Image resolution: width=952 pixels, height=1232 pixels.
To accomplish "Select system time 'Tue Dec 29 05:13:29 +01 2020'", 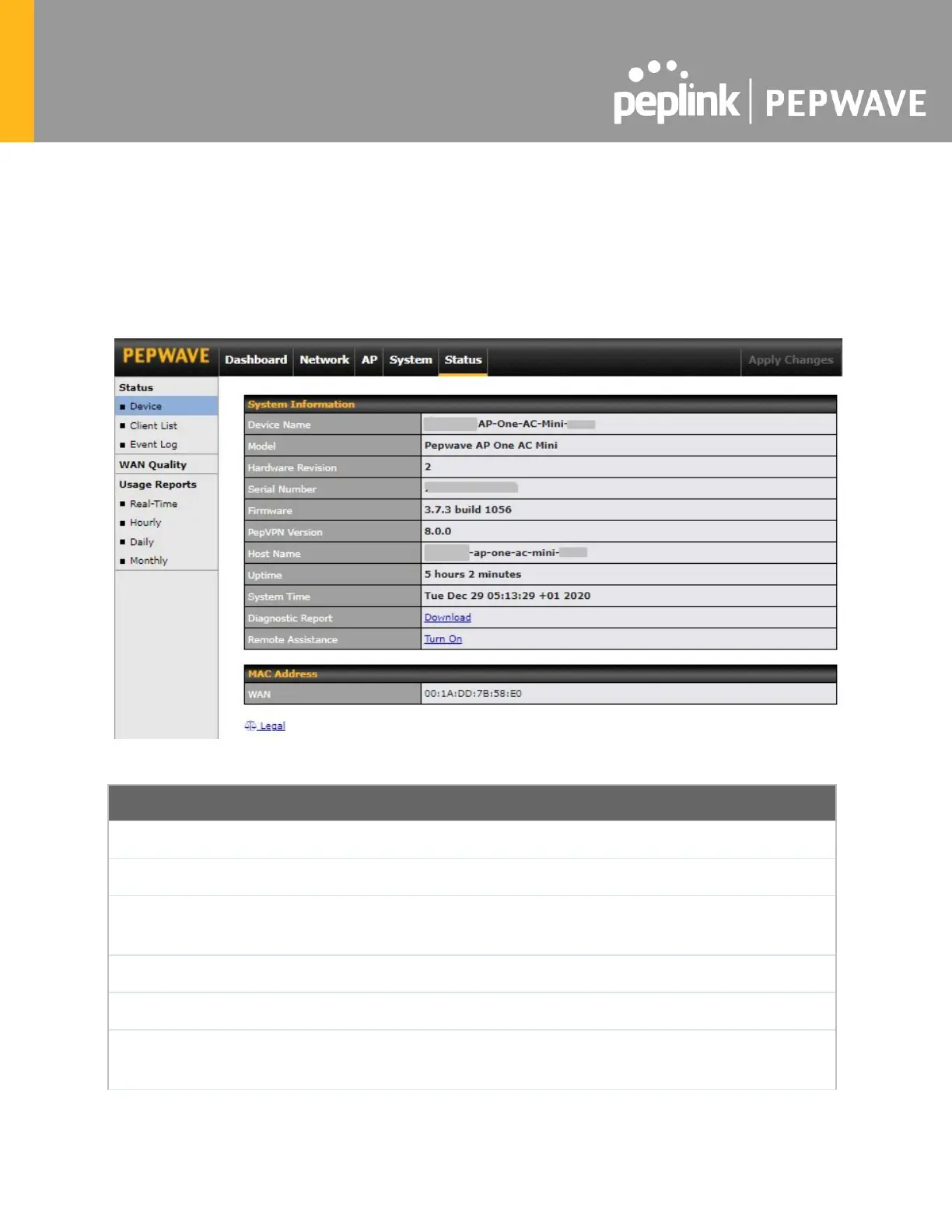I will point(507,596).
